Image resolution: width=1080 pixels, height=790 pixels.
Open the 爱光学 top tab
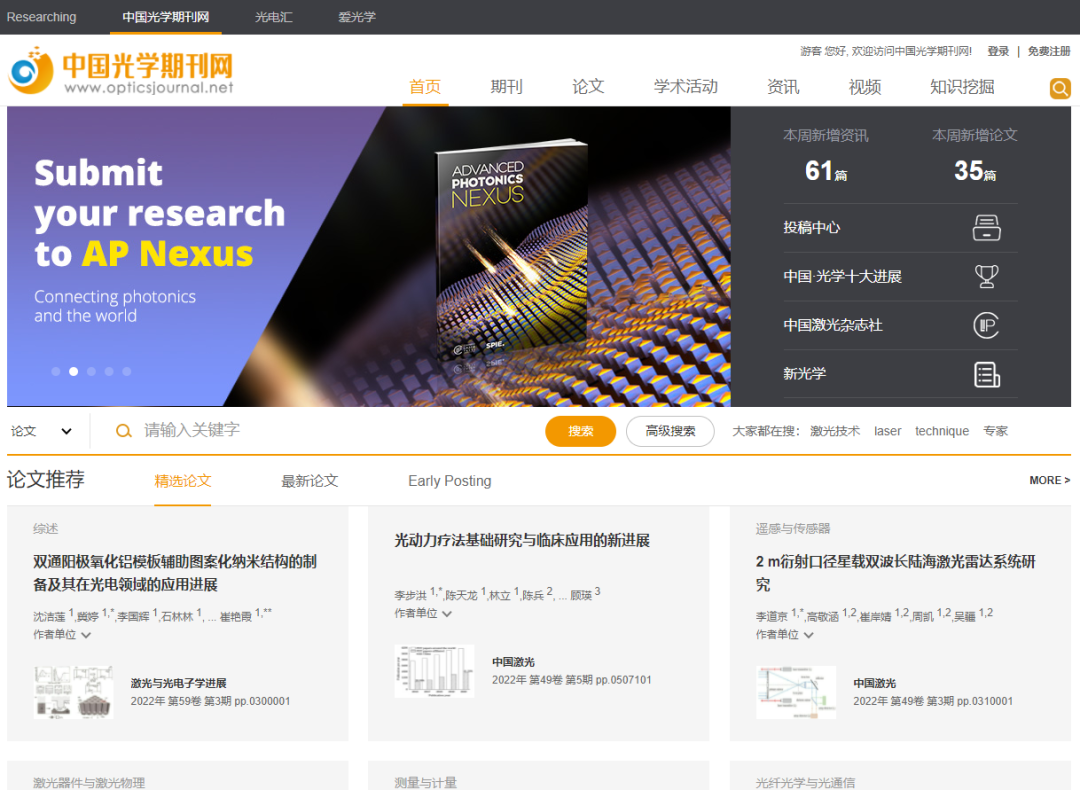(x=357, y=17)
